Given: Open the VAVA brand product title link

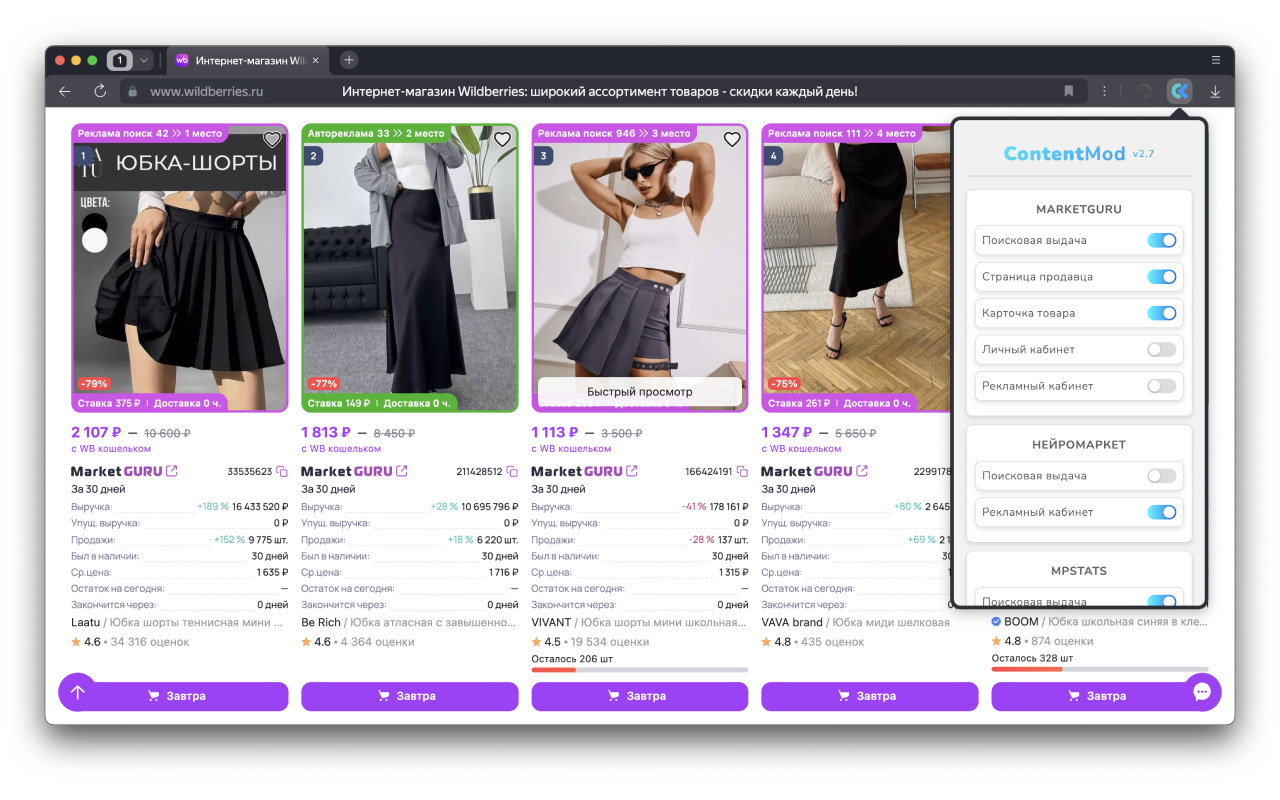Looking at the screenshot, I should point(856,622).
